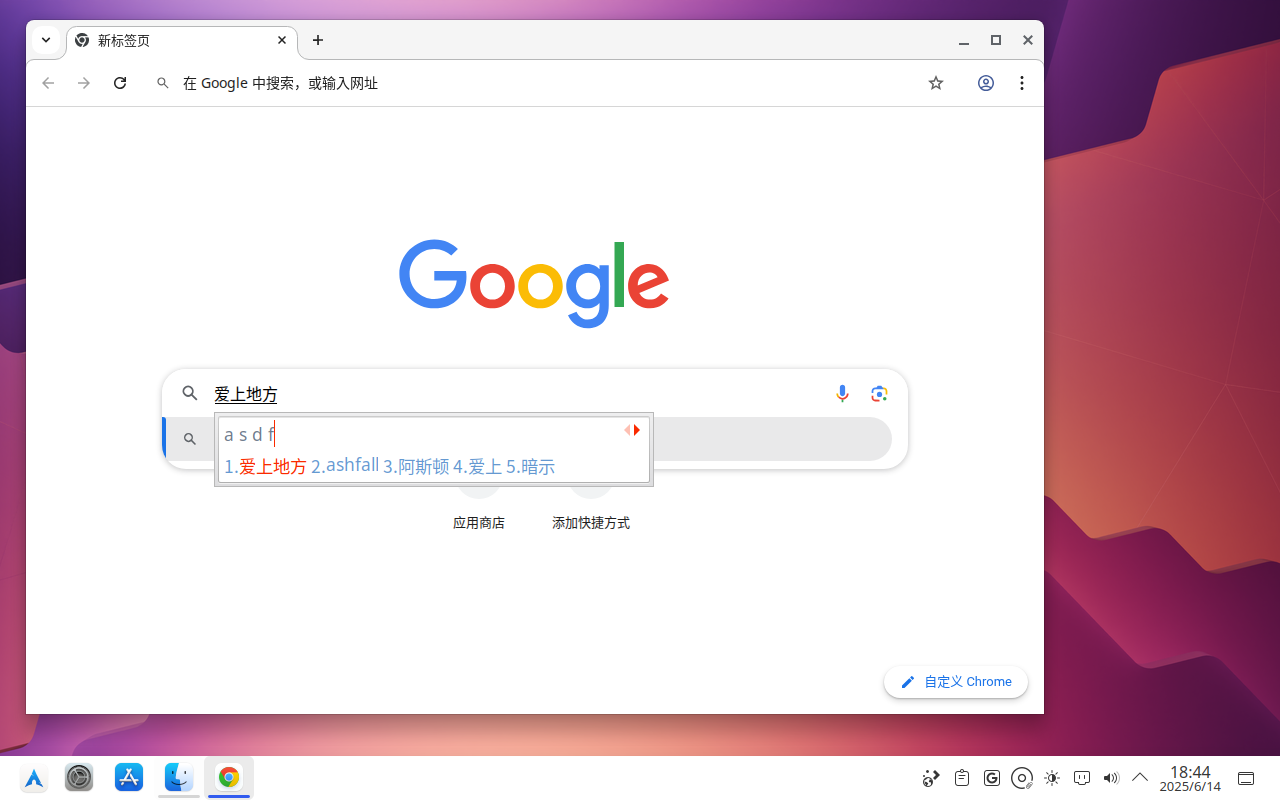Expand hidden tray icons with the caret

click(x=1140, y=777)
